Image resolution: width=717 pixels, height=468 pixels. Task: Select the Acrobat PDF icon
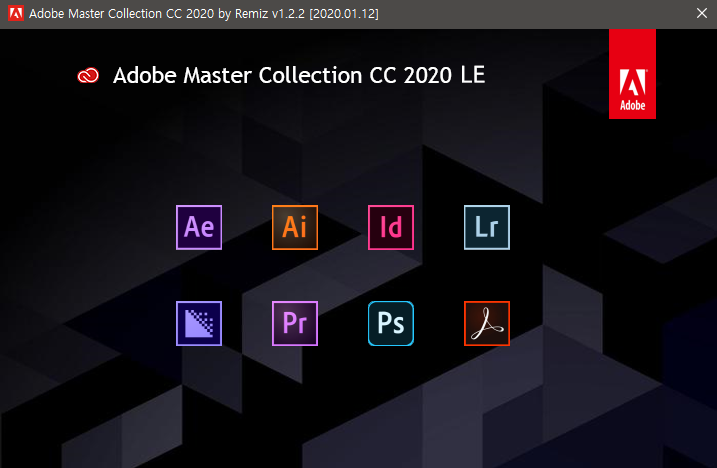click(x=487, y=323)
